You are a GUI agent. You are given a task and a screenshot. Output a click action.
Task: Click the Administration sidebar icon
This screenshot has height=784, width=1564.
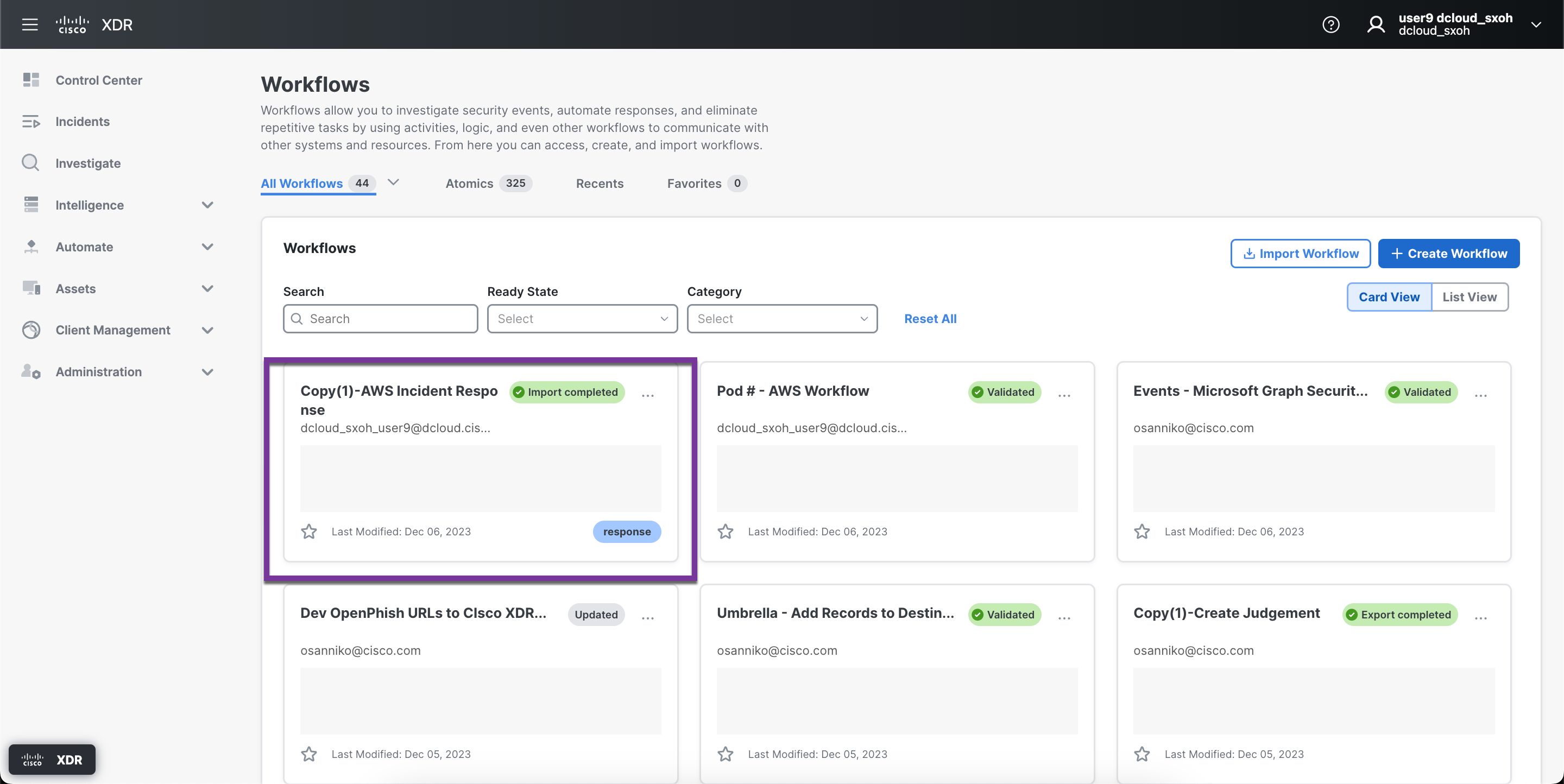[x=31, y=371]
